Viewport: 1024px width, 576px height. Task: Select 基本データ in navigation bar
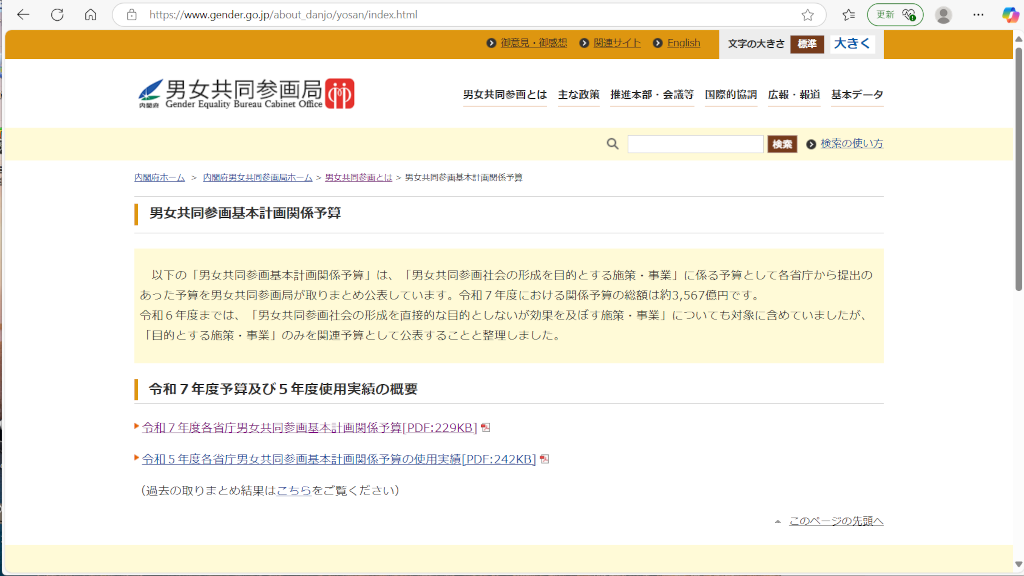[857, 95]
